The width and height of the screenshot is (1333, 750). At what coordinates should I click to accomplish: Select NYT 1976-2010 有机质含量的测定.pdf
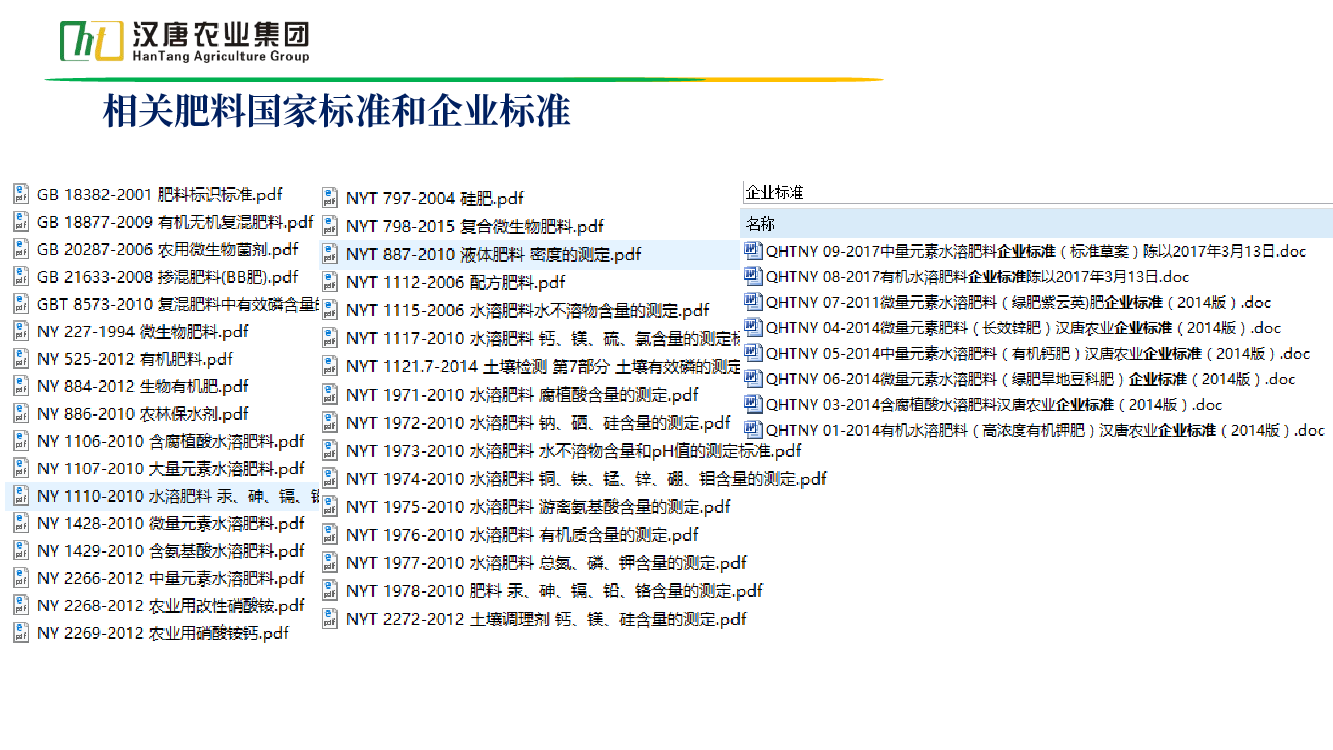(522, 535)
